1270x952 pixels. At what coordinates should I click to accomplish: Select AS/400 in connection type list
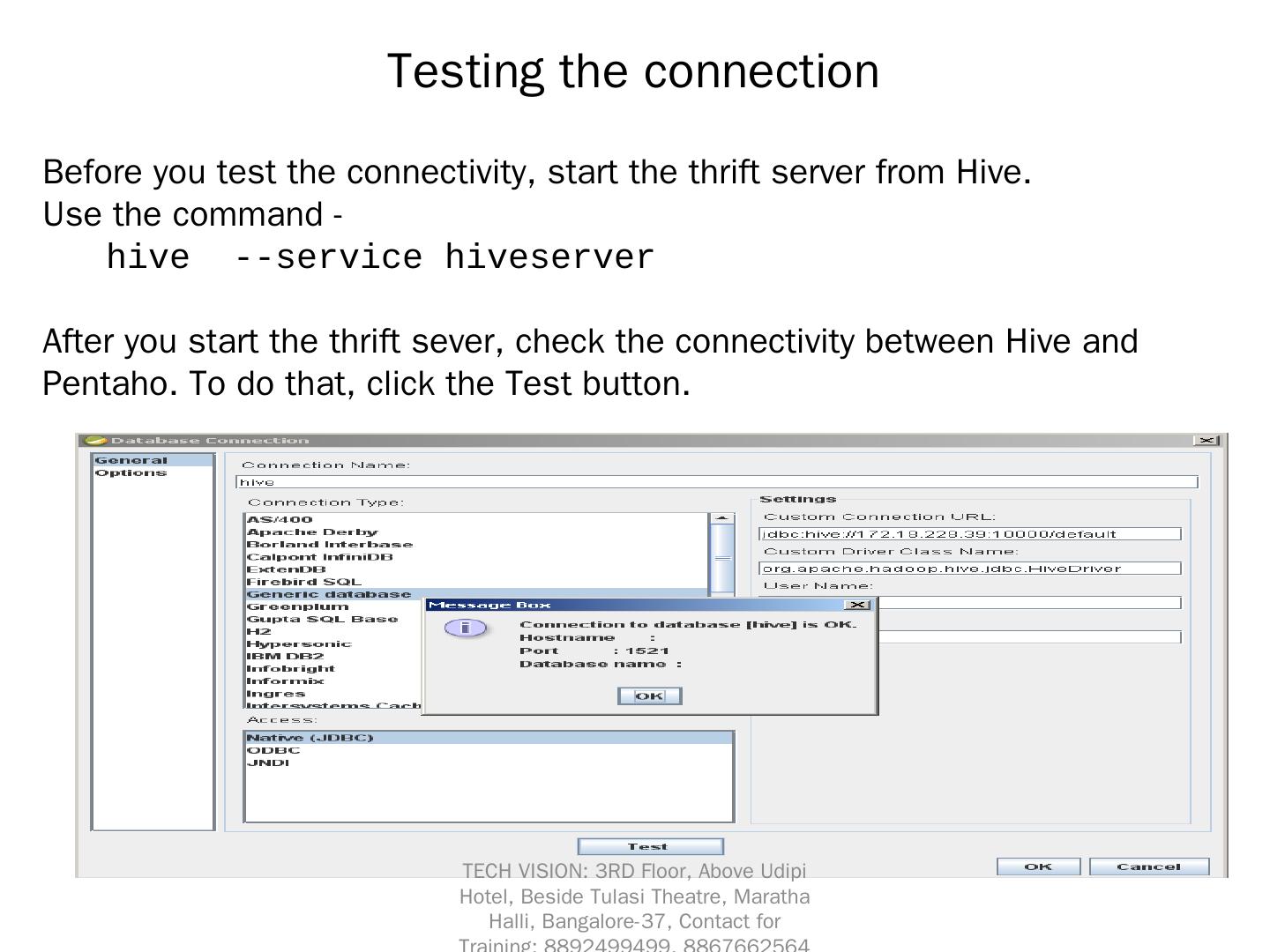click(280, 519)
